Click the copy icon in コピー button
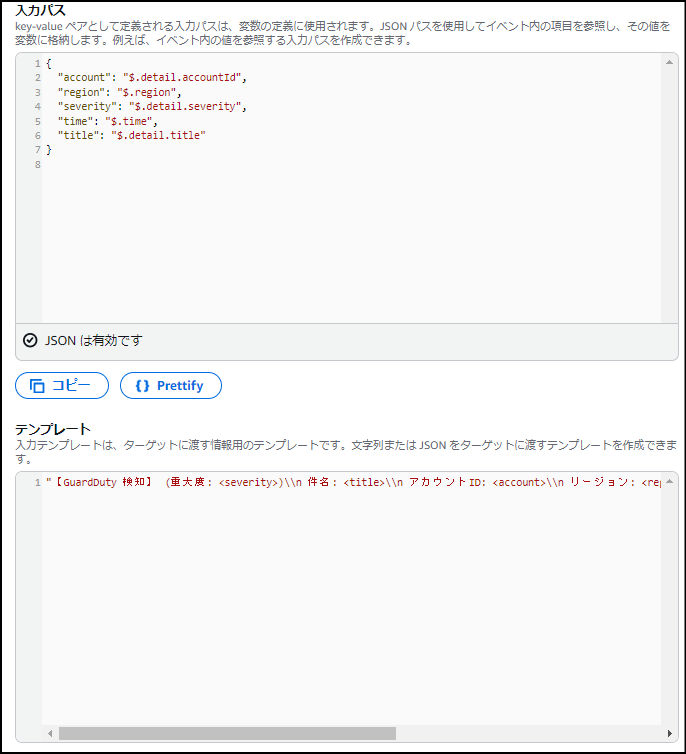 pos(37,386)
